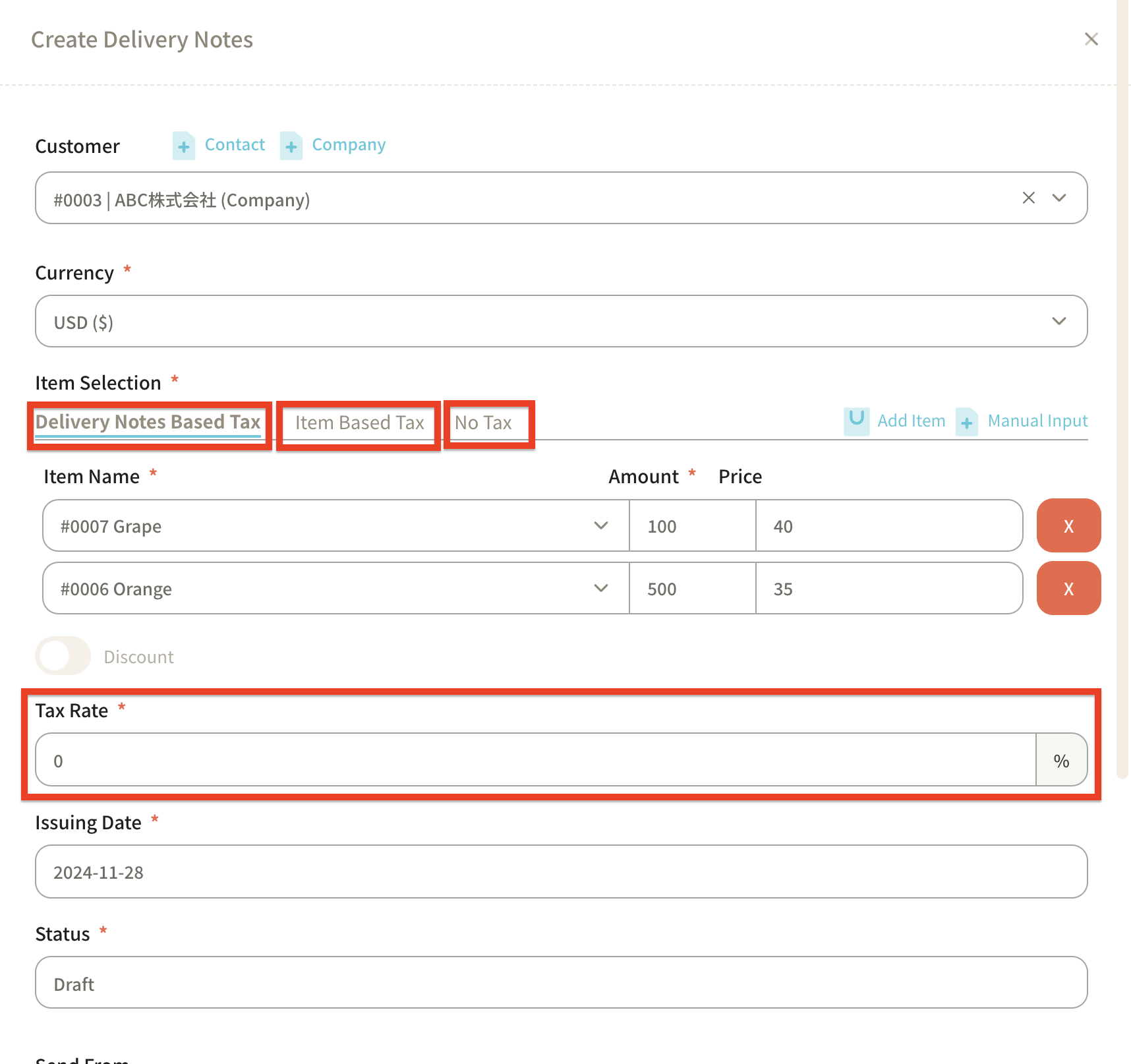This screenshot has width=1131, height=1064.
Task: Click the Tax Rate input field
Action: tap(535, 760)
